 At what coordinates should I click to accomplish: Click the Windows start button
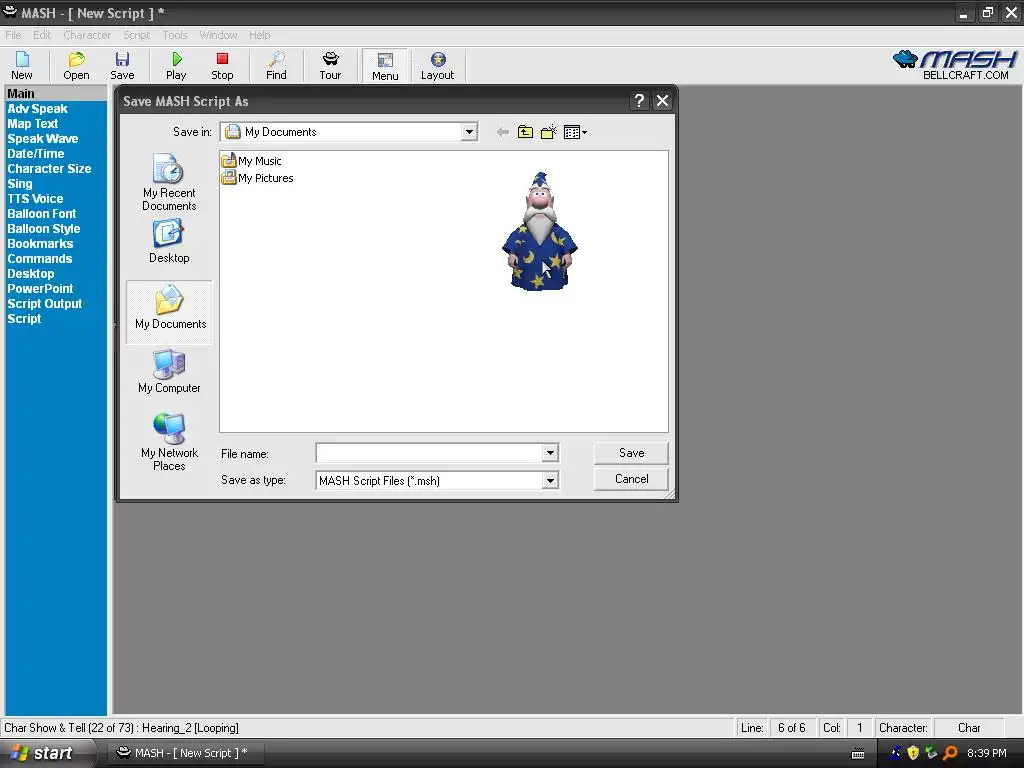click(x=47, y=753)
